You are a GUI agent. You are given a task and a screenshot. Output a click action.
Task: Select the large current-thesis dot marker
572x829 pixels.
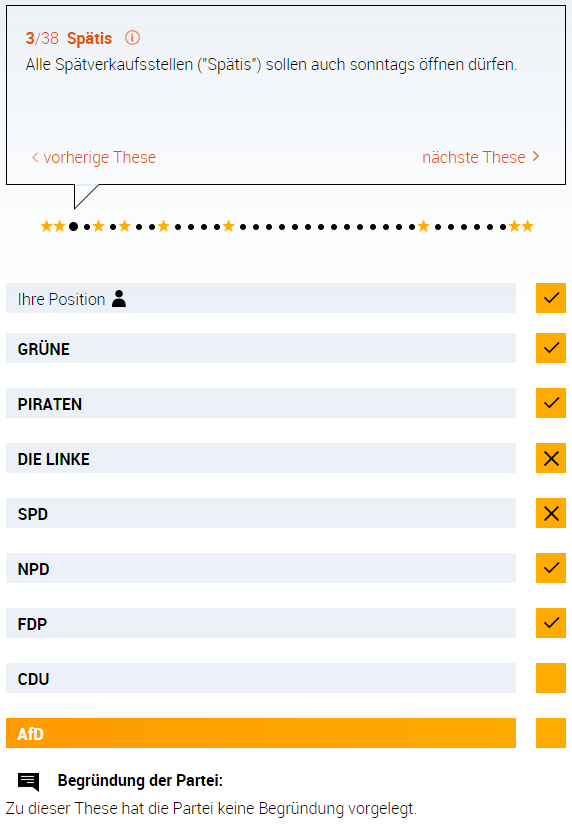pyautogui.click(x=73, y=226)
